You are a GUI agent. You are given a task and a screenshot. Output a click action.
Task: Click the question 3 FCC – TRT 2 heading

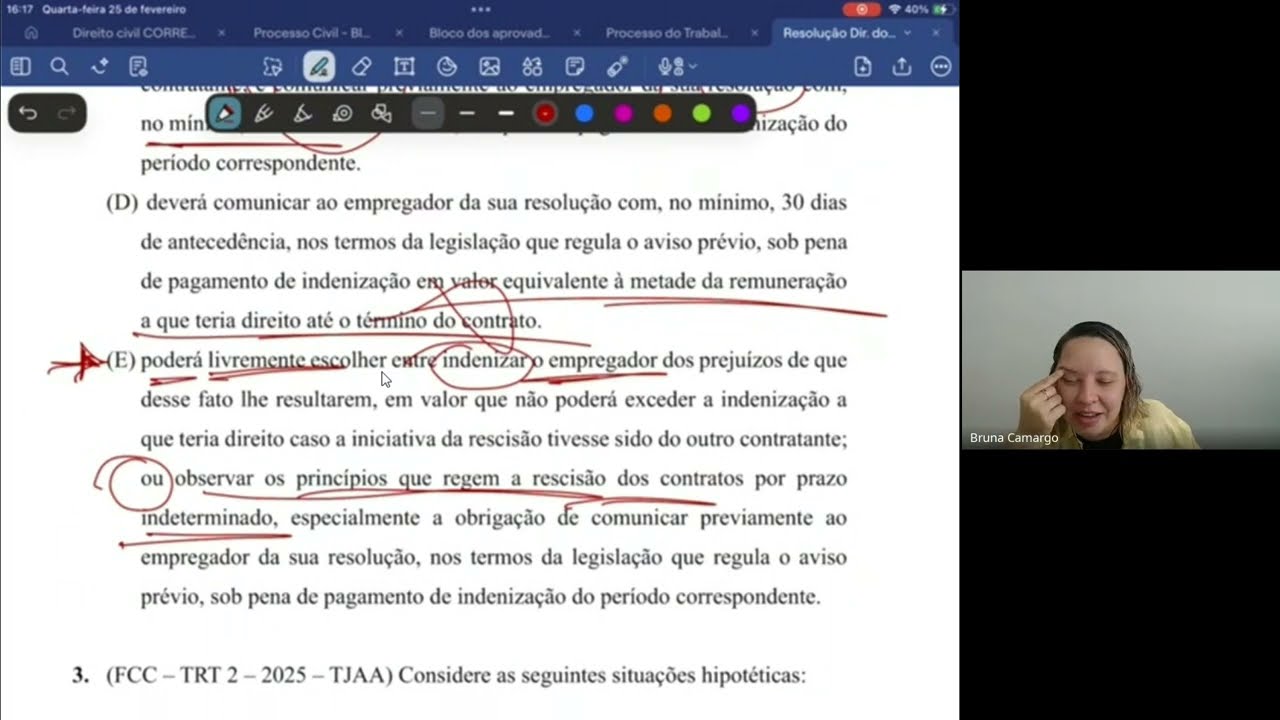(x=439, y=675)
